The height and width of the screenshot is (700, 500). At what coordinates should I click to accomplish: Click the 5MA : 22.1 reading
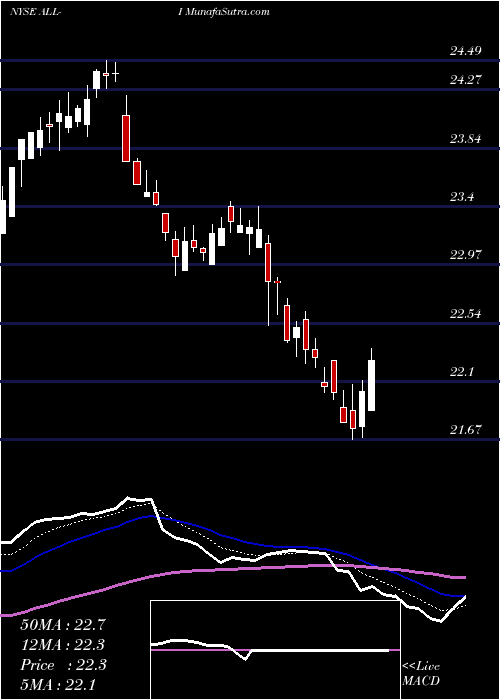point(58,684)
